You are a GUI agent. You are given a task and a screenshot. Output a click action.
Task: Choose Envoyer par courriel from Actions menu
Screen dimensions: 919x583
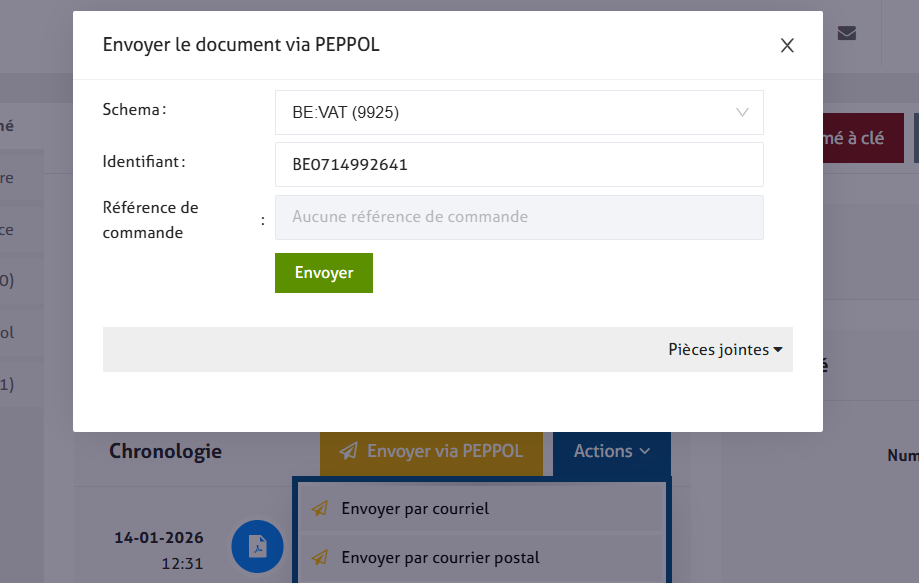pos(415,508)
